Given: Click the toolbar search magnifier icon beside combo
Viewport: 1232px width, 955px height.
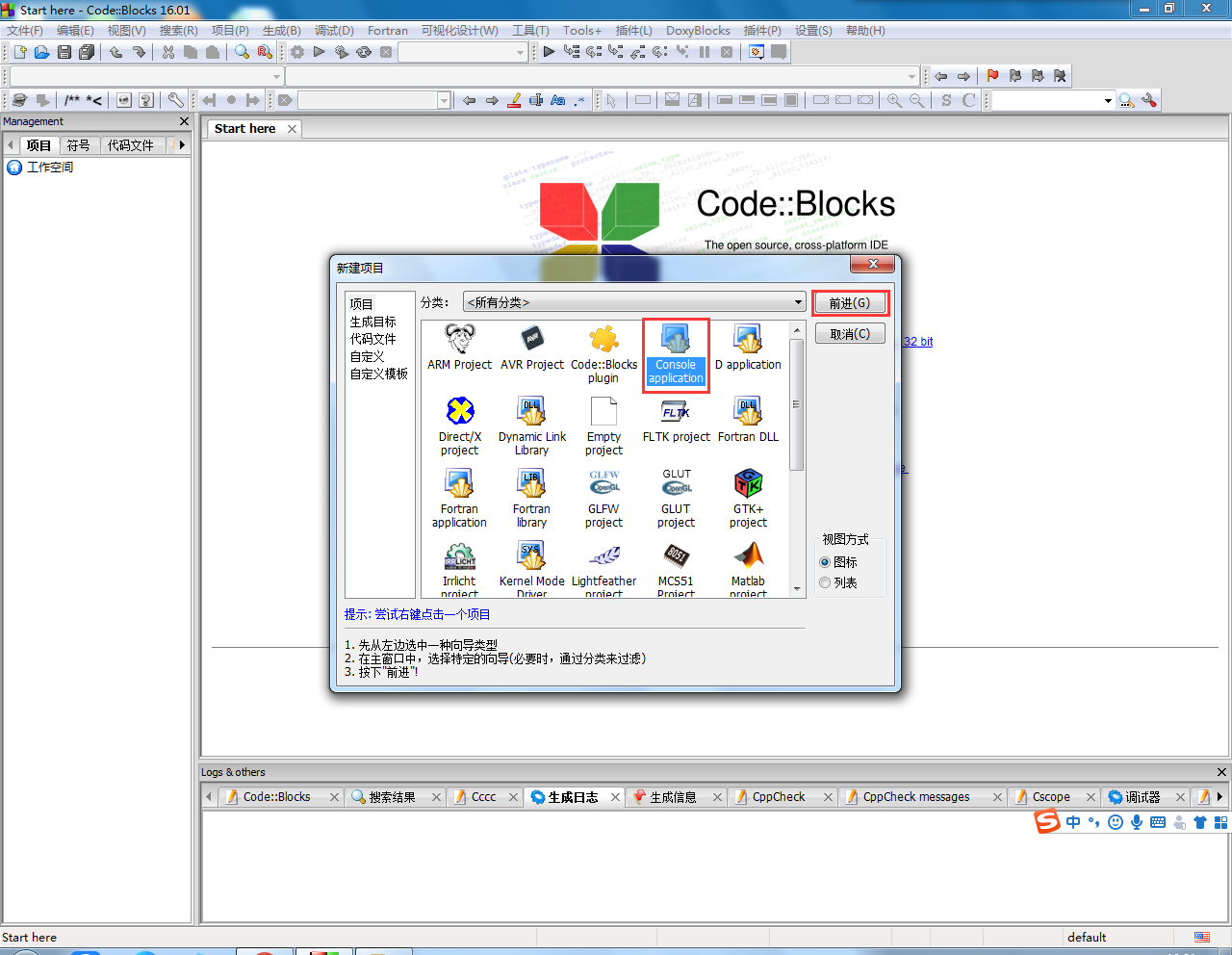Looking at the screenshot, I should [1127, 100].
